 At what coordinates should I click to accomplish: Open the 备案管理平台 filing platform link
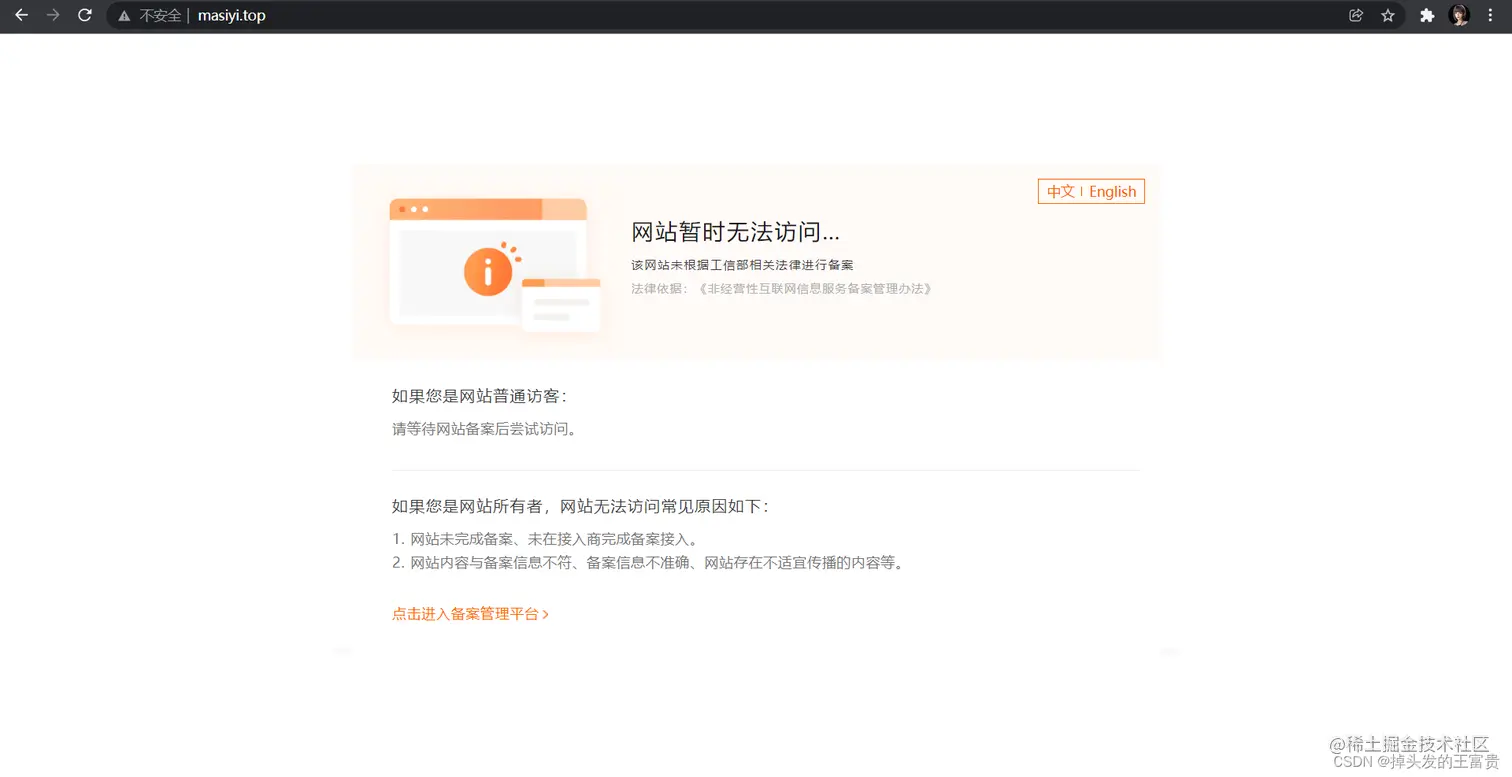(x=466, y=614)
